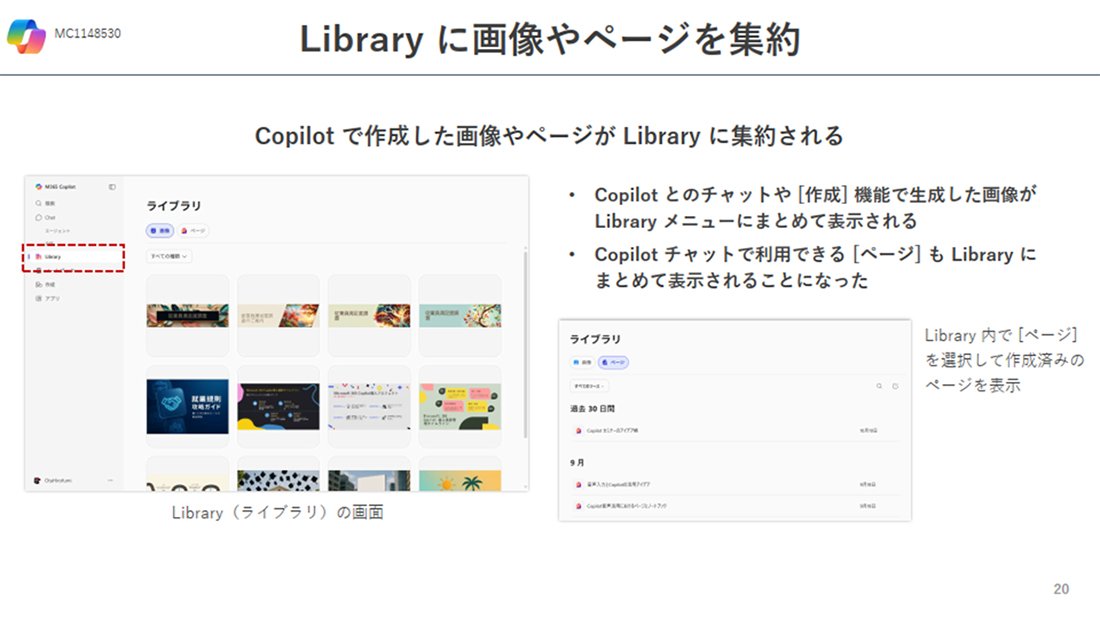Click the M365 Copilot logo in sidebar

39,187
